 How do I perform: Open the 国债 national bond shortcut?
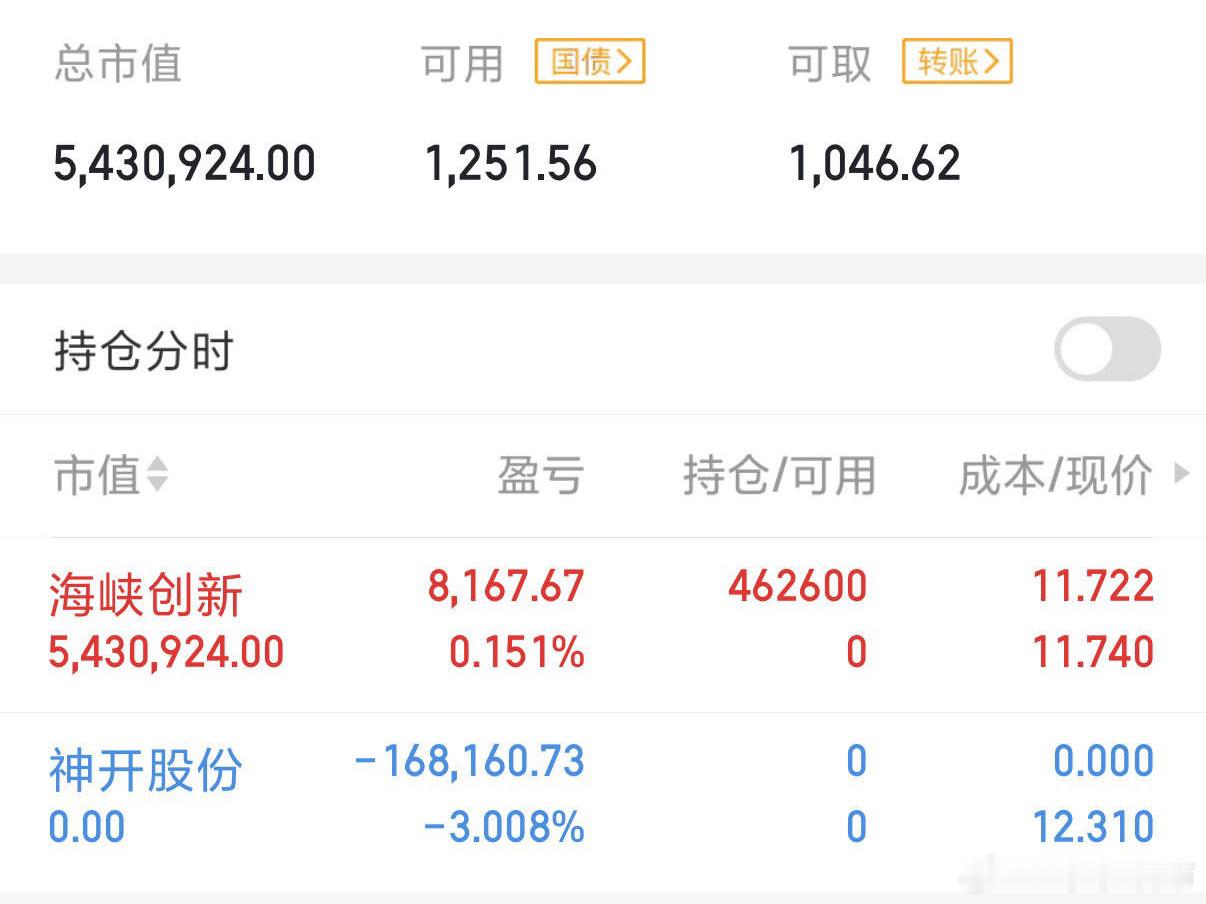click(x=589, y=61)
